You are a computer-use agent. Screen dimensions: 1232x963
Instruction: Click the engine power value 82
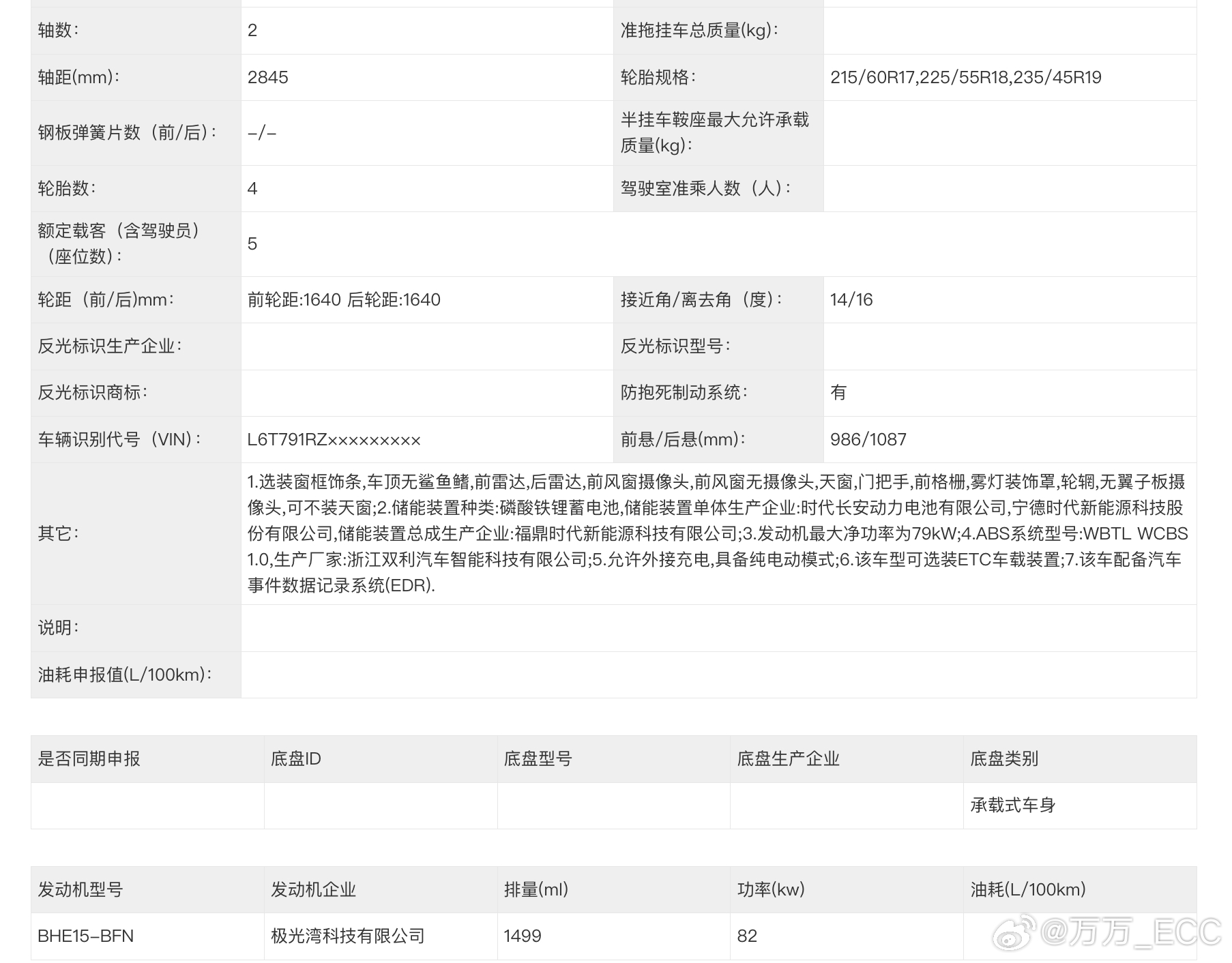point(747,936)
